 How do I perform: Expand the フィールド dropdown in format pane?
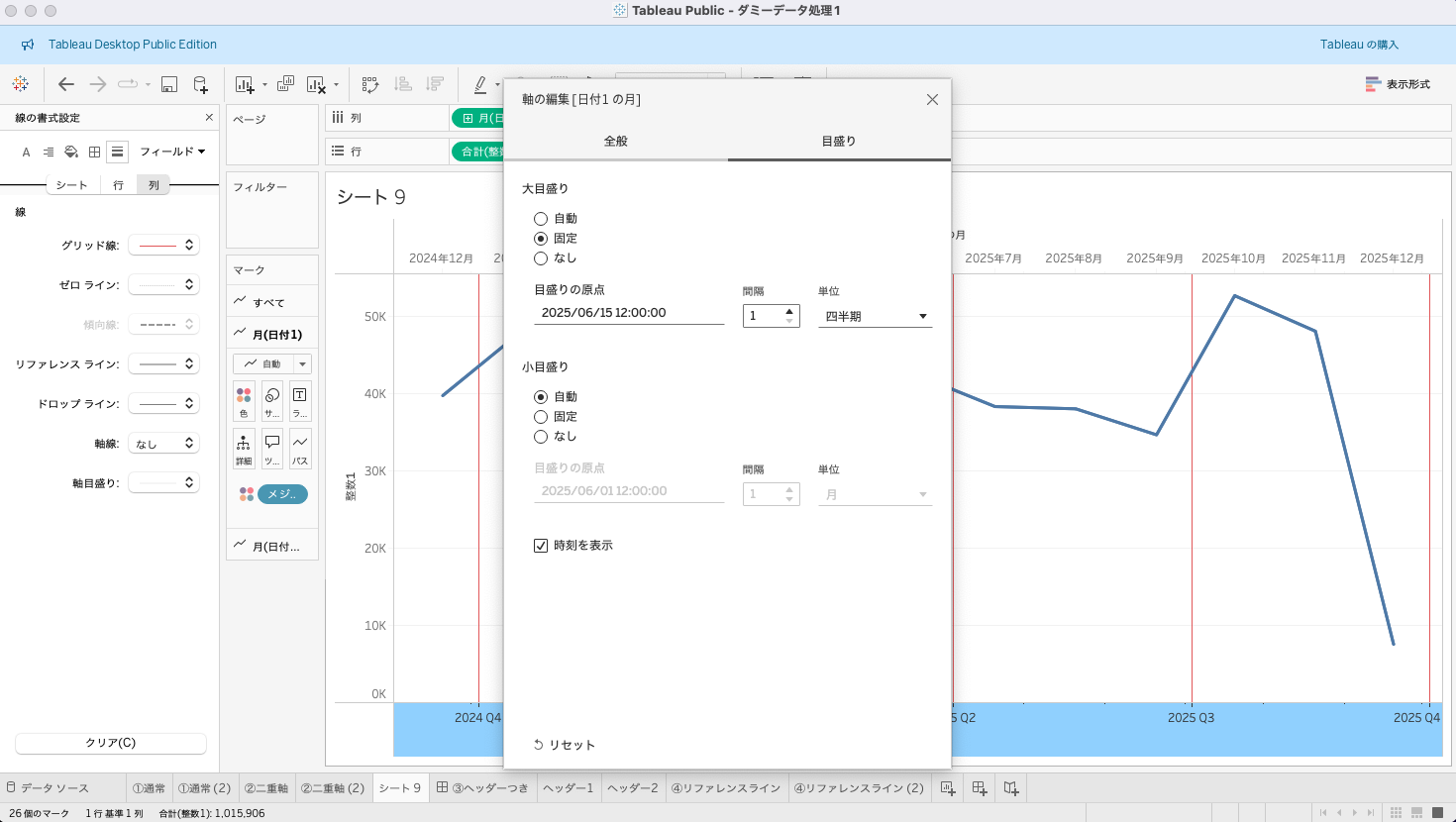172,152
